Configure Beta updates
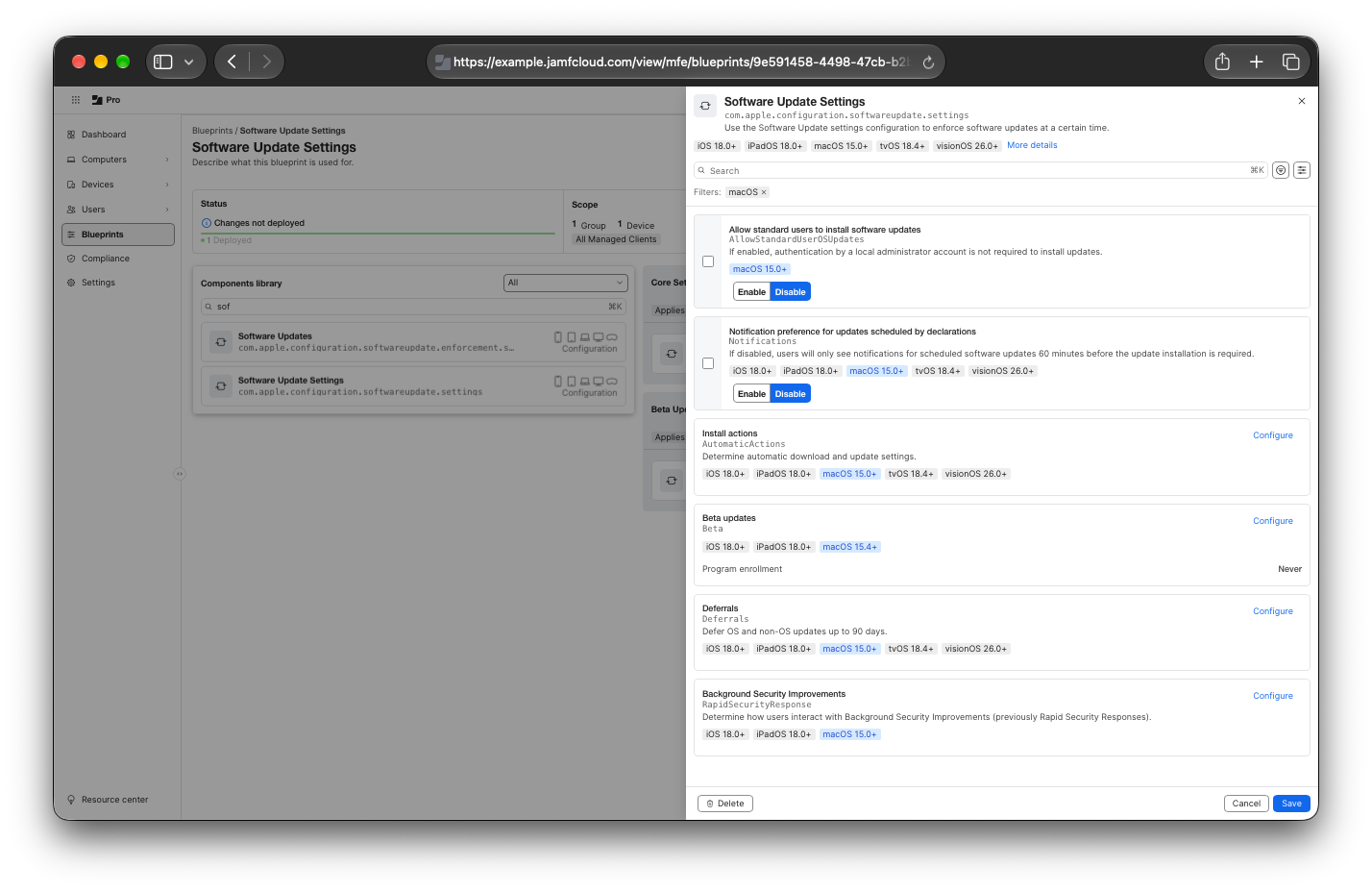The image size is (1372, 891). click(1273, 521)
